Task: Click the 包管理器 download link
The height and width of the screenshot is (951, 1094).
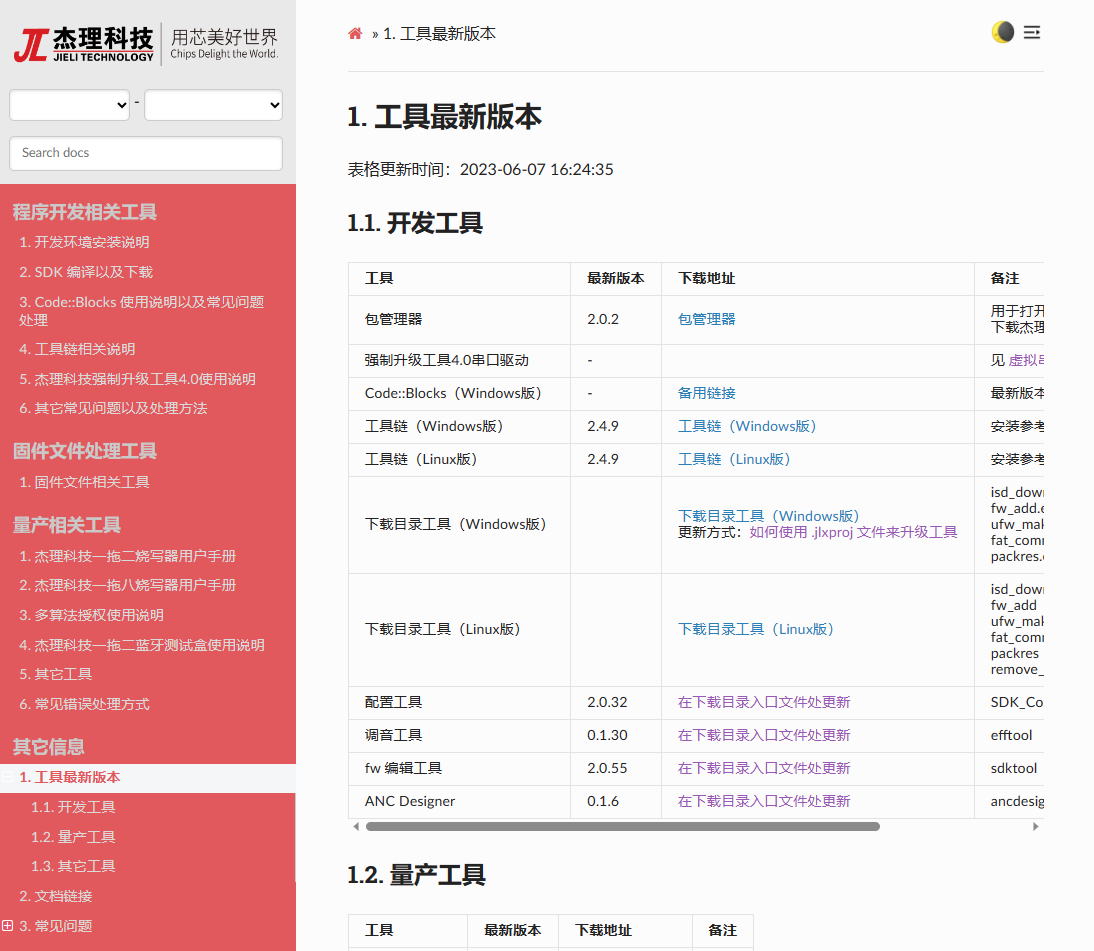Action: click(707, 319)
